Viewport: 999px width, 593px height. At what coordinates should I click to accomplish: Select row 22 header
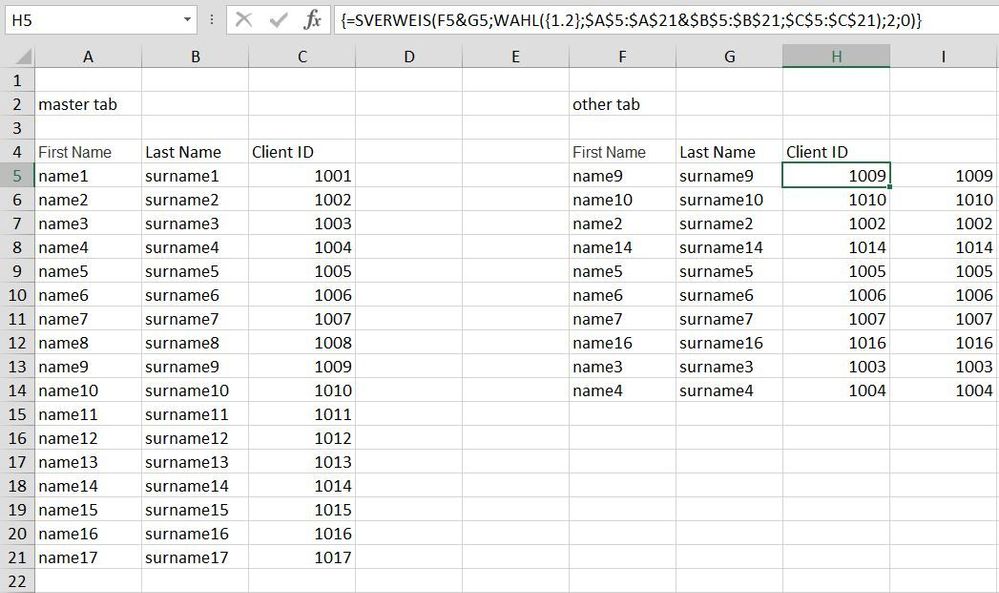(x=17, y=581)
